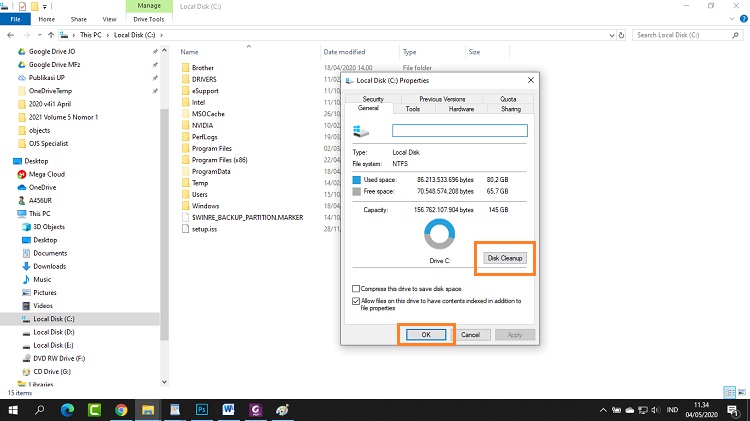This screenshot has height=421, width=750.
Task: Click the Refresh button beside address bar
Action: 621,35
